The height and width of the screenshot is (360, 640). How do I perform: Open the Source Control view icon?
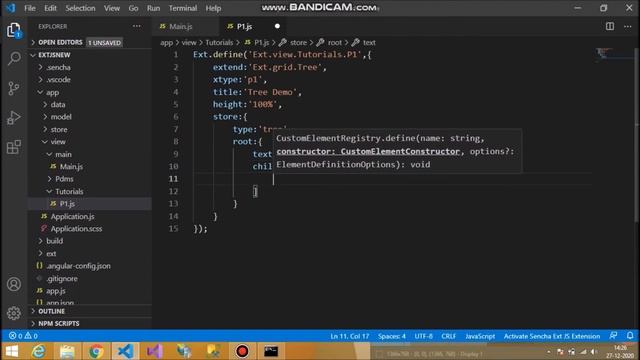point(14,88)
